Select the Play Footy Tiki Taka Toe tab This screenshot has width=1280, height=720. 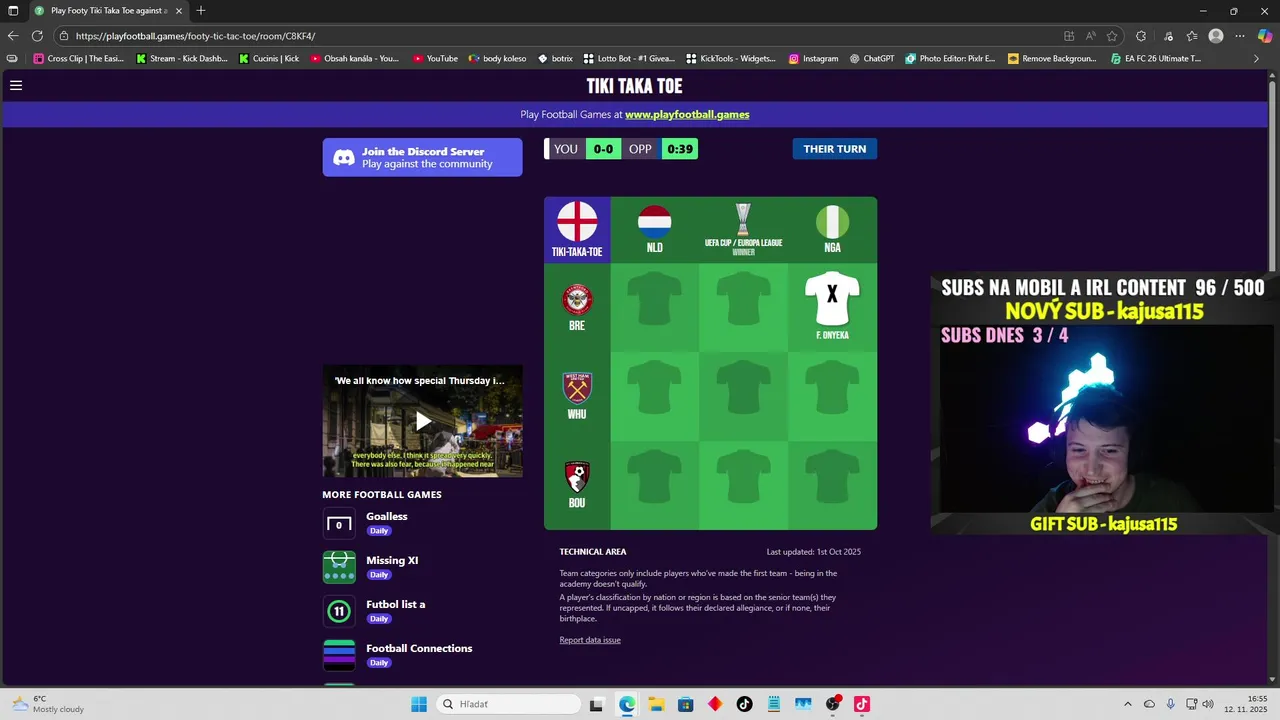point(109,11)
